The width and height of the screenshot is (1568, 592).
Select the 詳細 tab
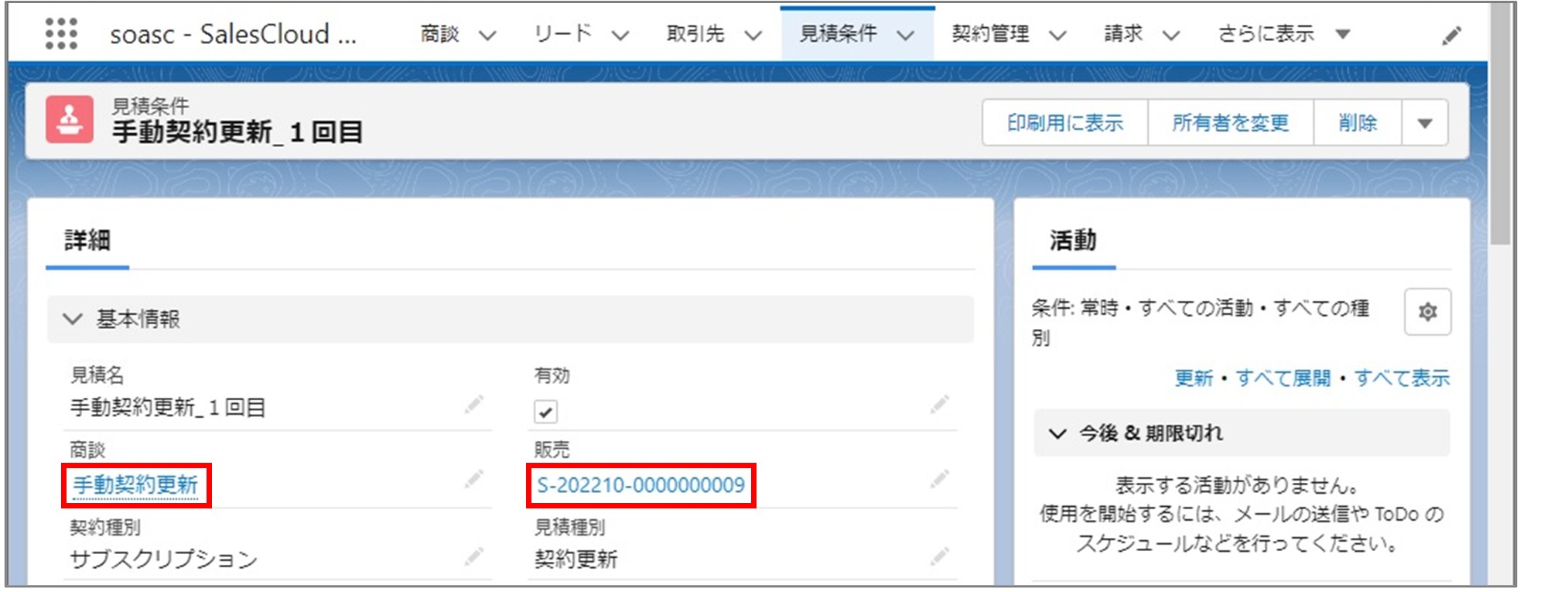pyautogui.click(x=87, y=241)
